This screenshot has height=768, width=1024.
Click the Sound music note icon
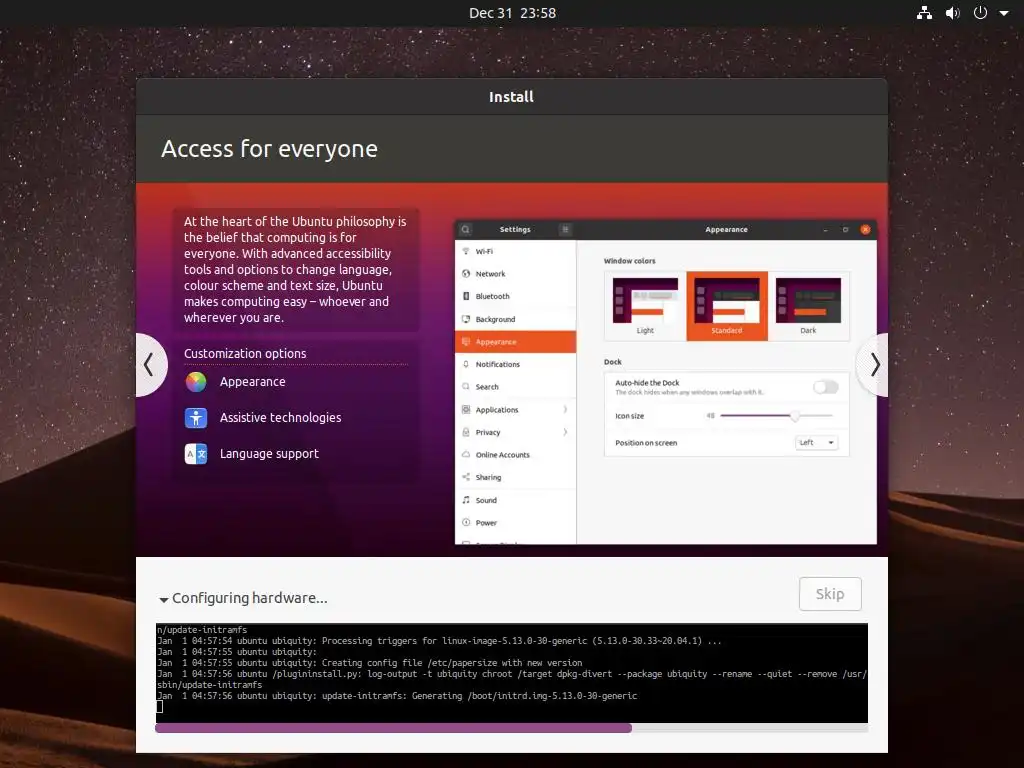[x=466, y=500]
